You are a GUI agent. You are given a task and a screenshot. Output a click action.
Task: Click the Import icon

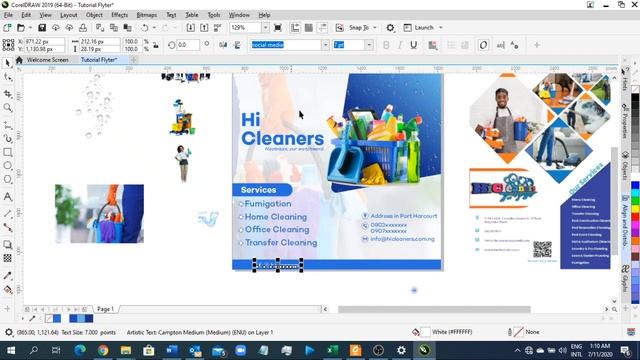pos(191,28)
